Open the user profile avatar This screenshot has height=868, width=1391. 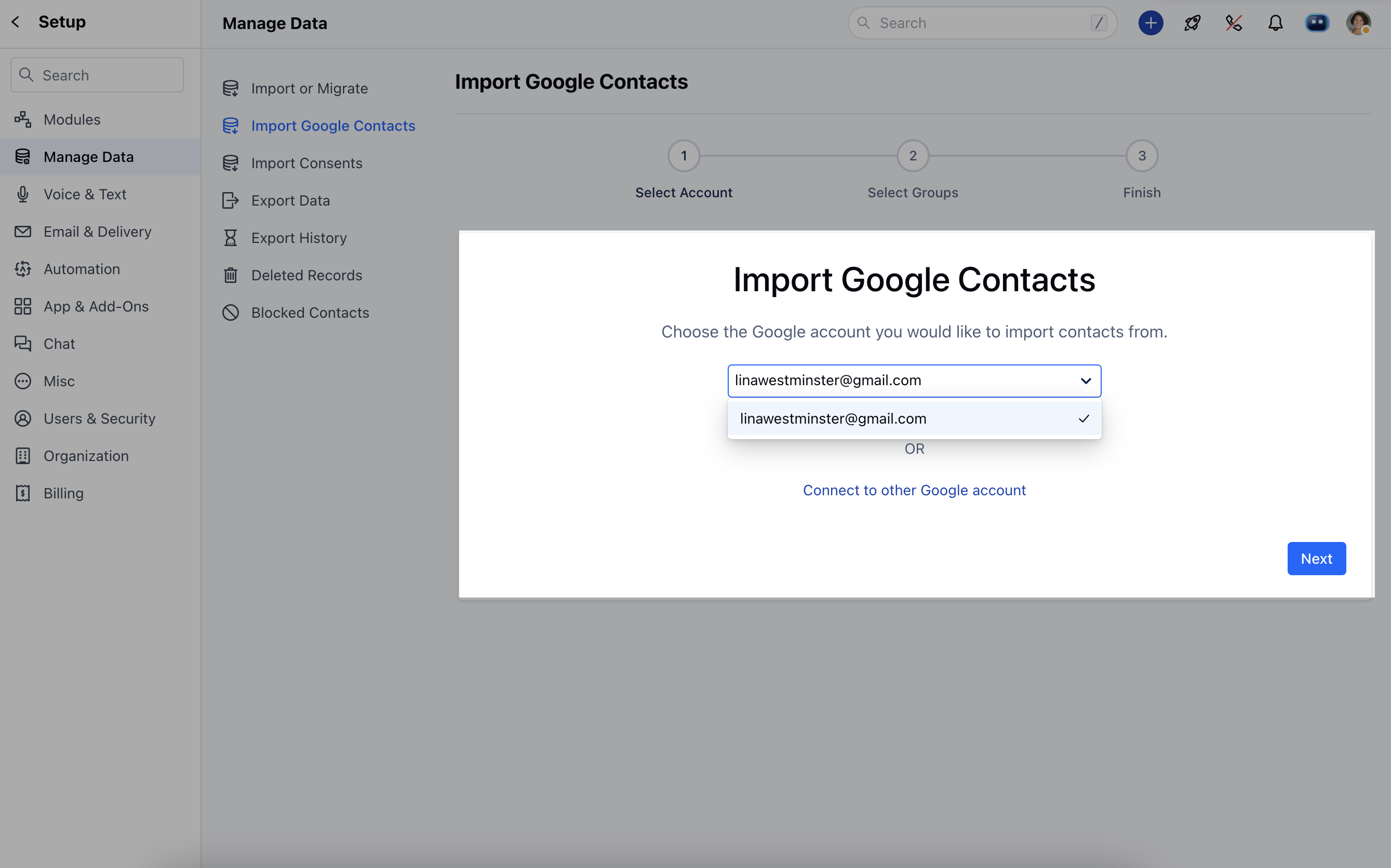pyautogui.click(x=1358, y=23)
